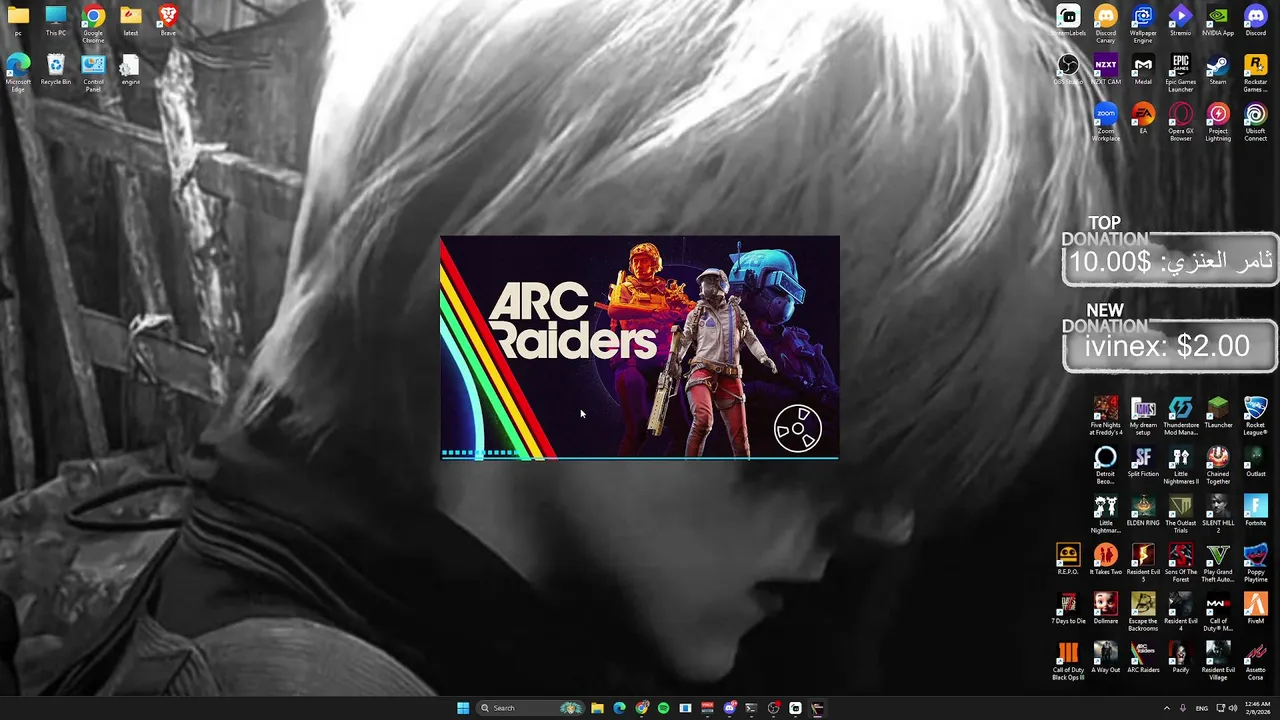
Task: Select the Outlast game icon
Action: (x=1255, y=462)
